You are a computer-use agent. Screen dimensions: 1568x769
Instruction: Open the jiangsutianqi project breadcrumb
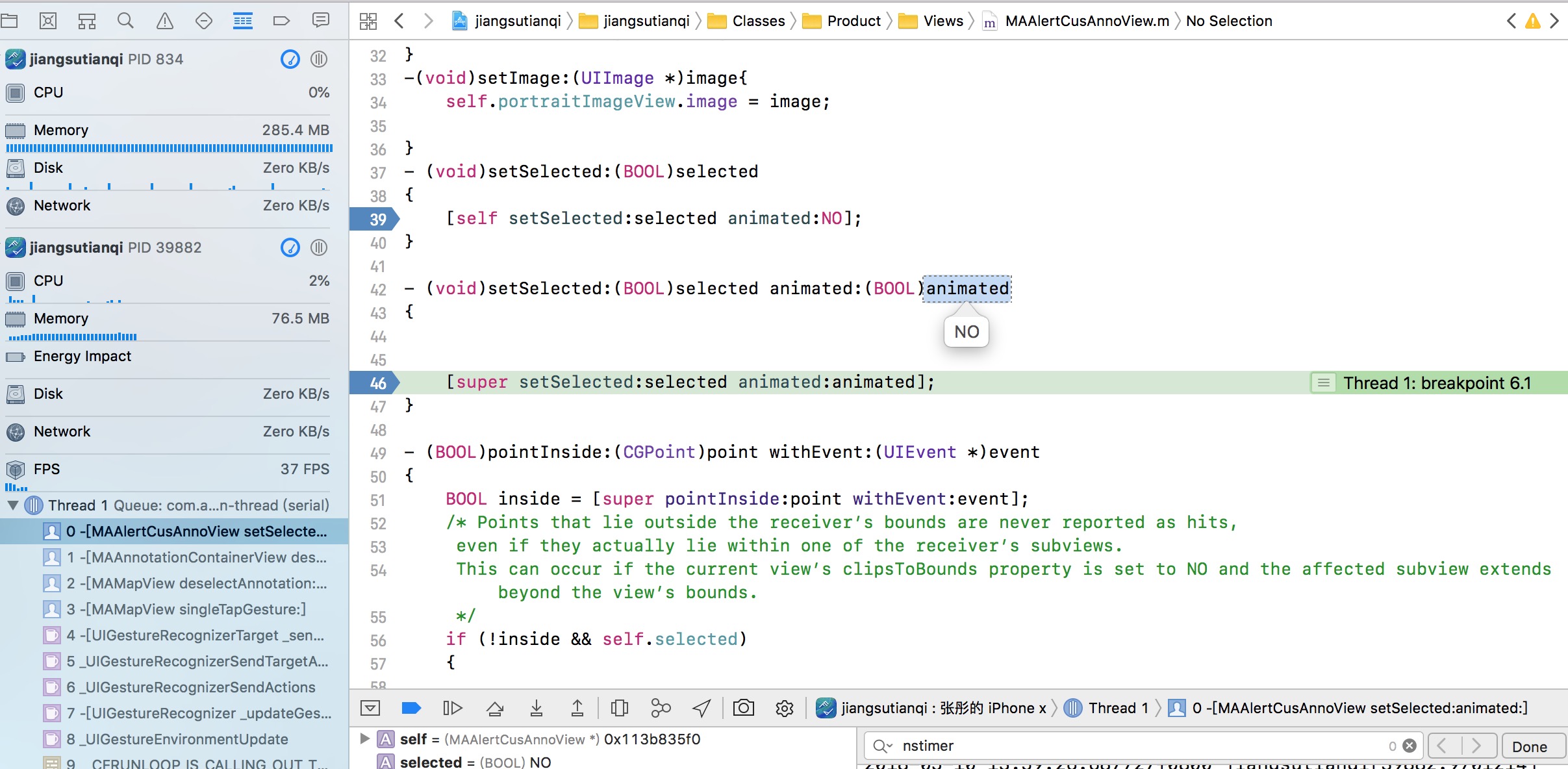click(x=507, y=21)
